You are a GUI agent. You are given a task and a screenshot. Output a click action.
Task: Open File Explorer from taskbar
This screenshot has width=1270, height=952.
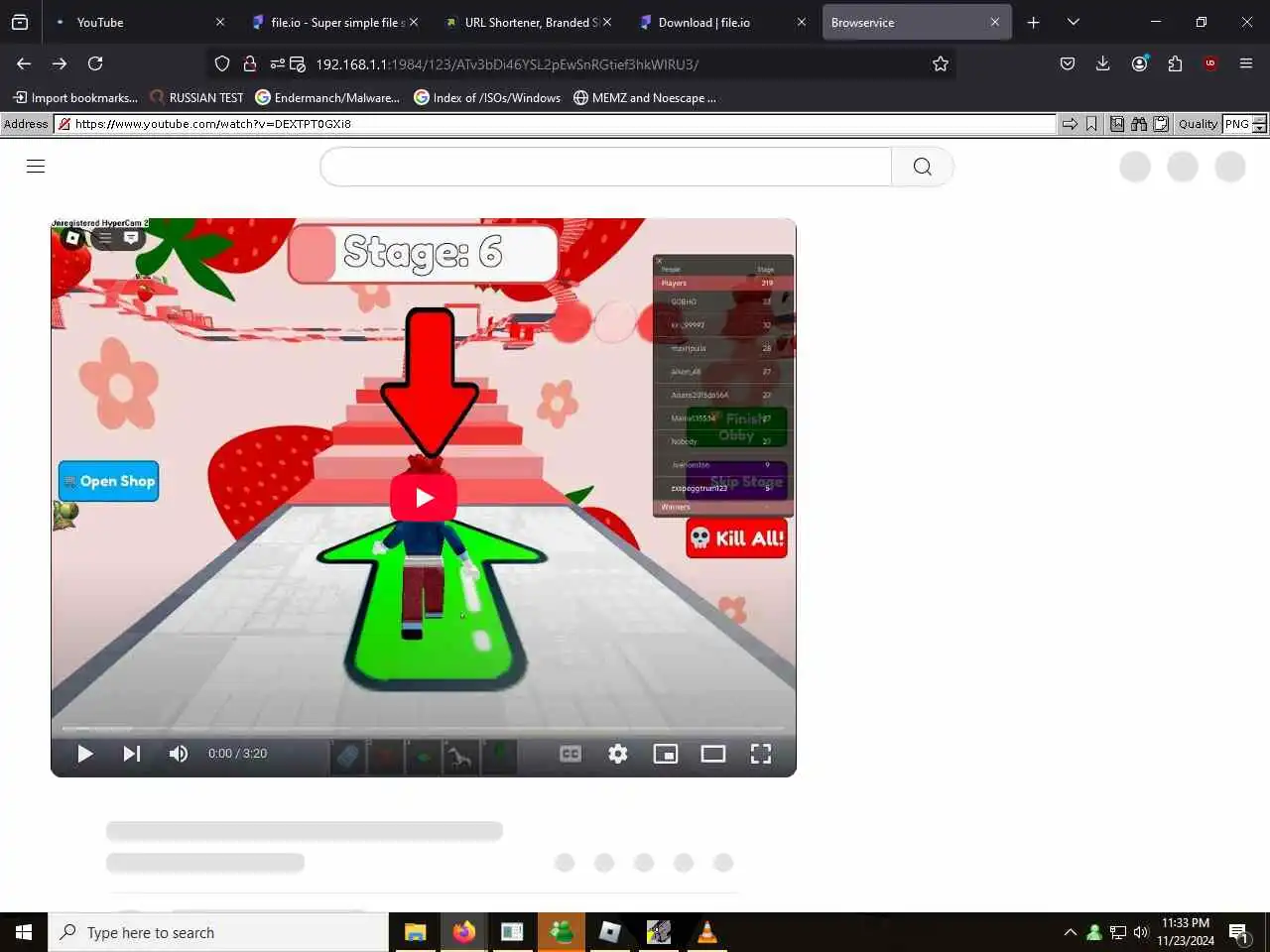click(x=415, y=932)
